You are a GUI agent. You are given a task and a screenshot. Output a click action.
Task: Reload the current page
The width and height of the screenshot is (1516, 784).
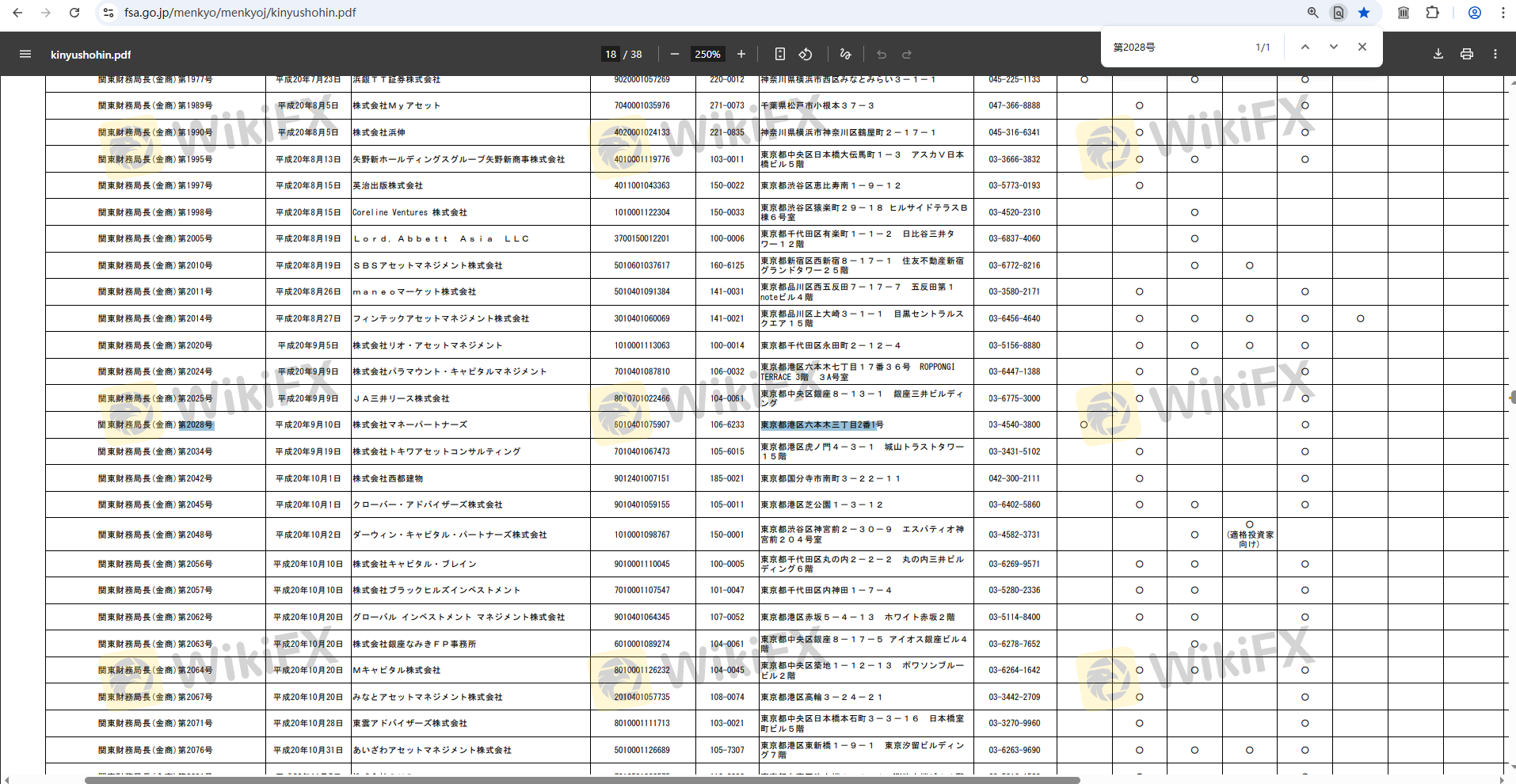[x=74, y=13]
